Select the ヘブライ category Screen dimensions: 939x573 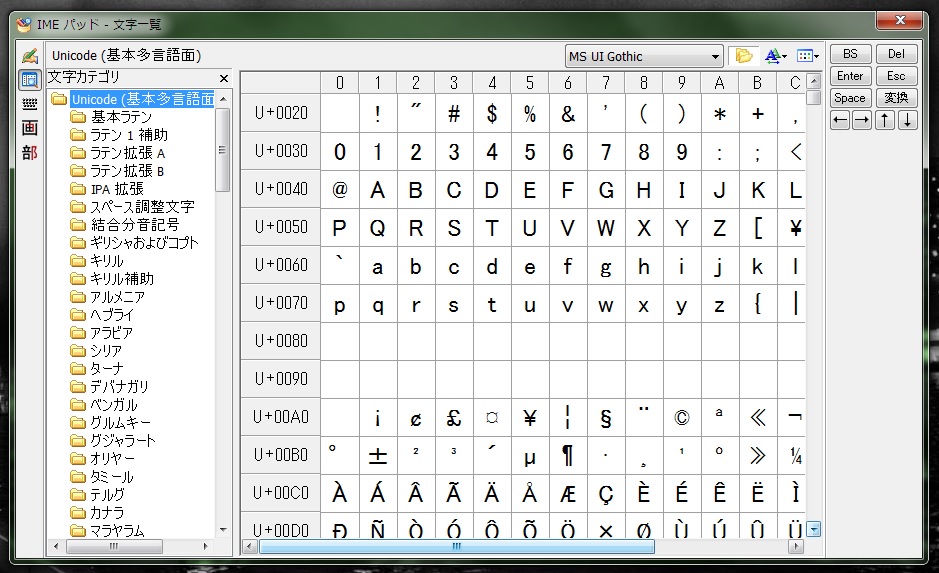(x=111, y=314)
